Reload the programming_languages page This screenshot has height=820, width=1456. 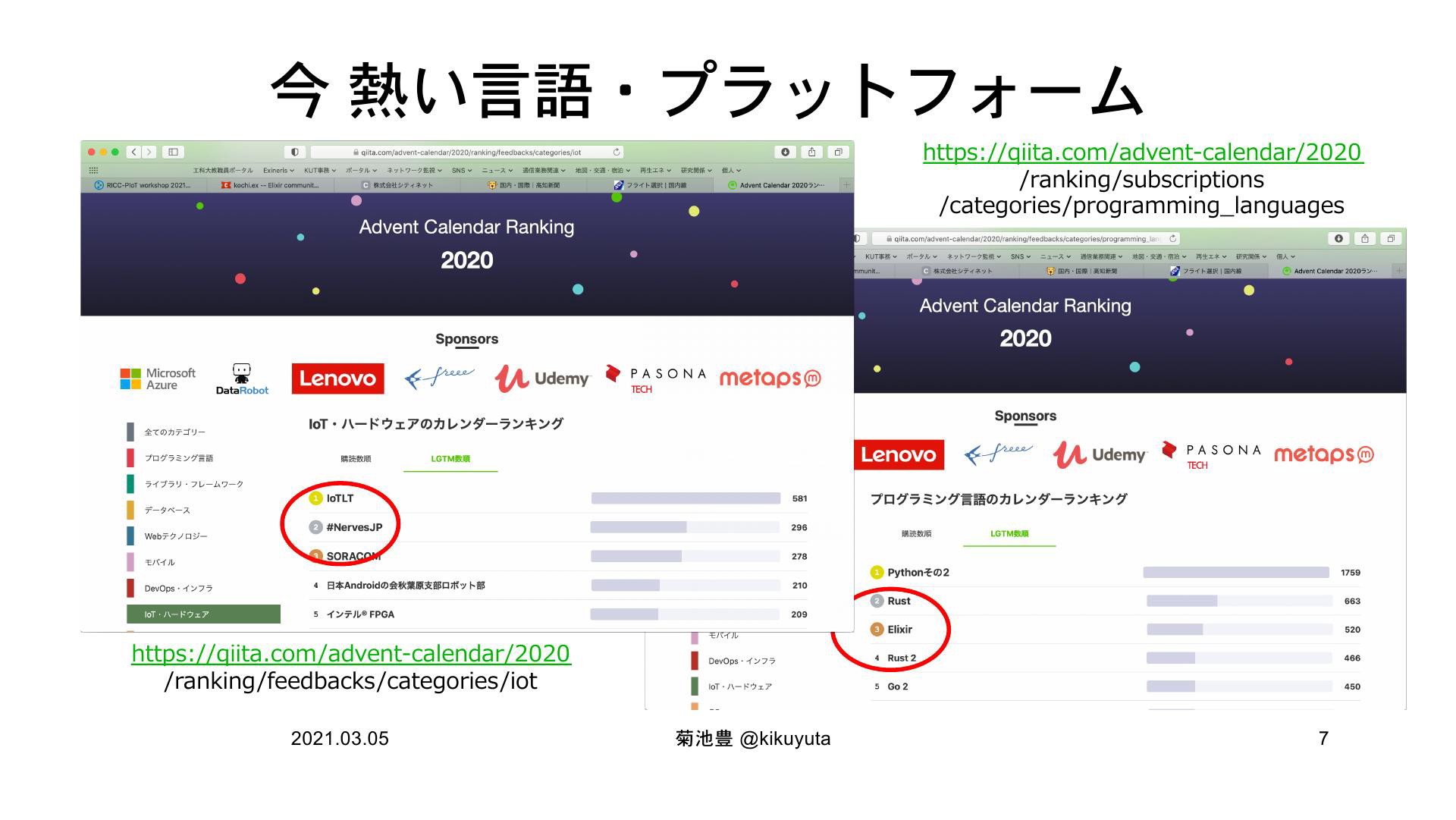1172,238
